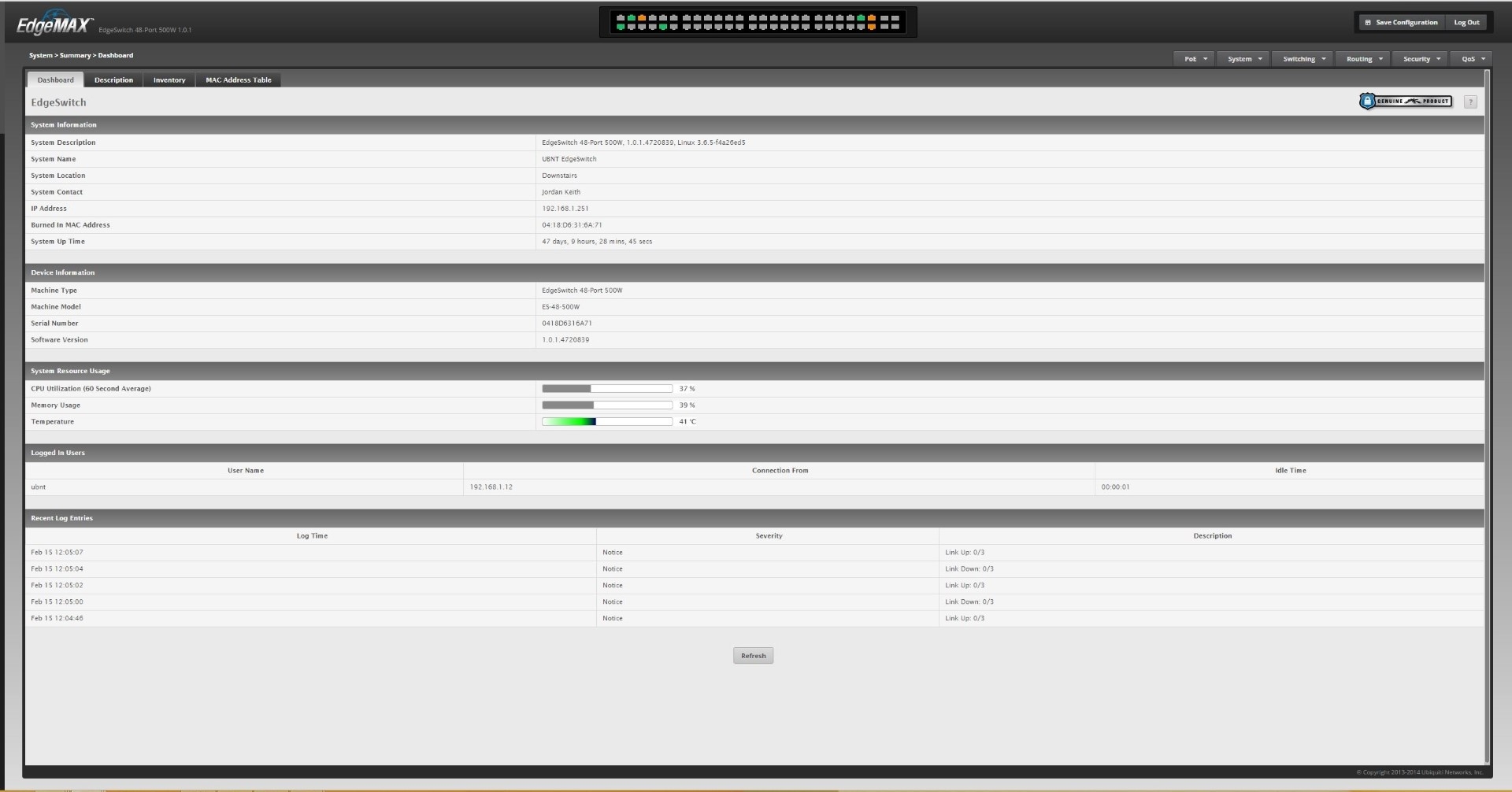Select the Dashboard tab
Viewport: 1512px width, 792px height.
[x=56, y=80]
